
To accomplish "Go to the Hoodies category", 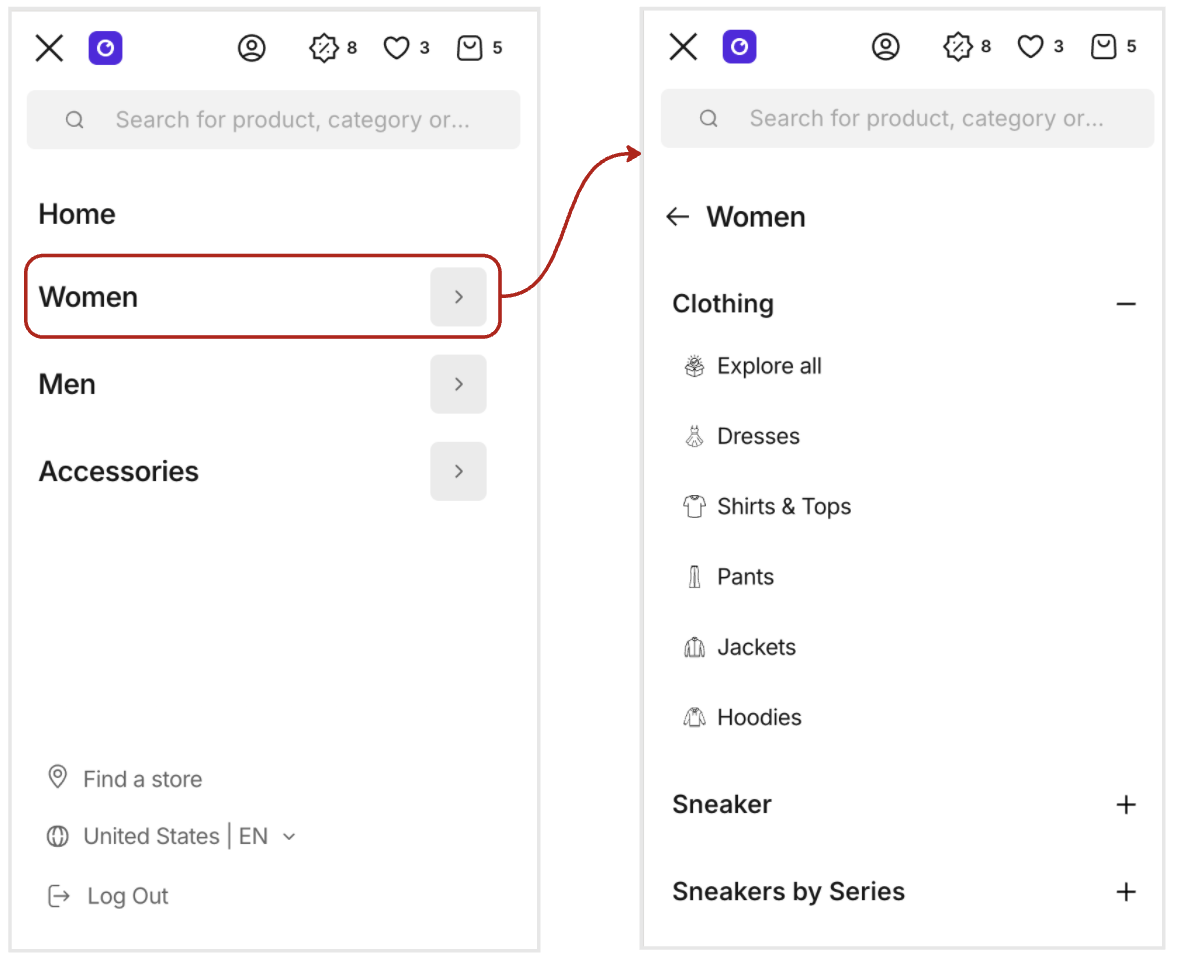I will (x=759, y=718).
